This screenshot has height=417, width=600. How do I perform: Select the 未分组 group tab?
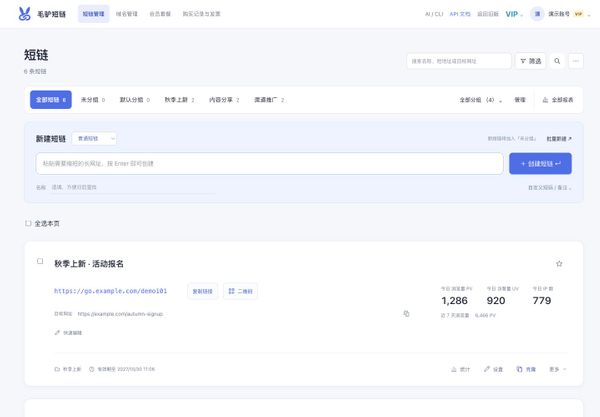click(93, 99)
